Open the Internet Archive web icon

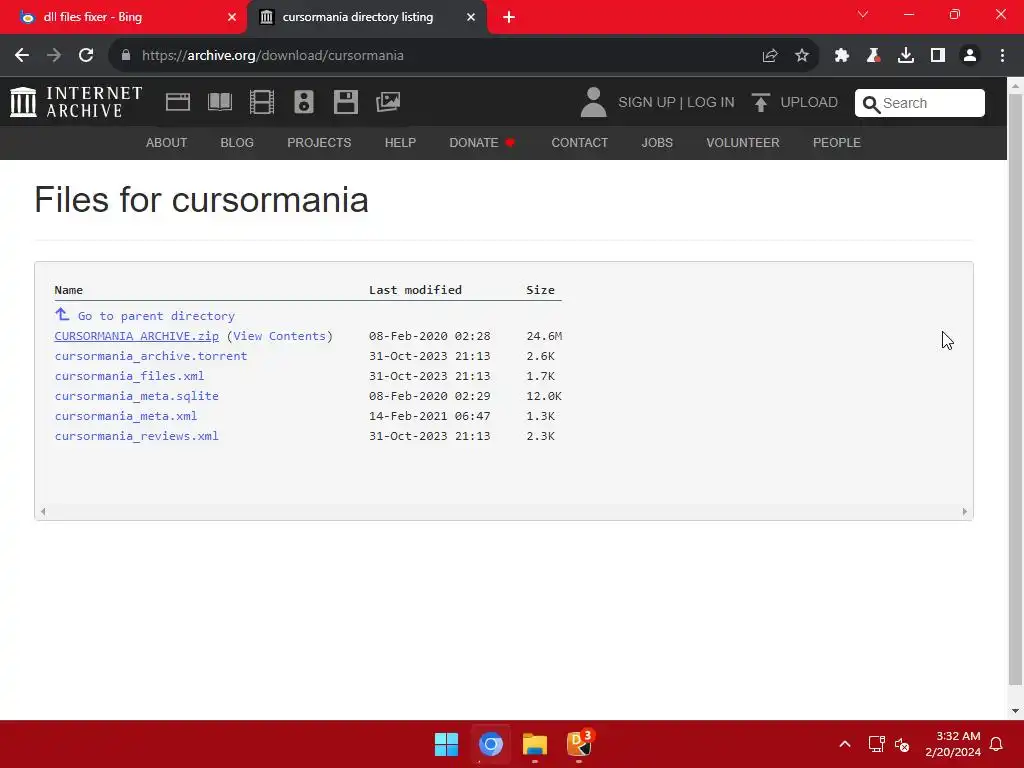pos(178,102)
